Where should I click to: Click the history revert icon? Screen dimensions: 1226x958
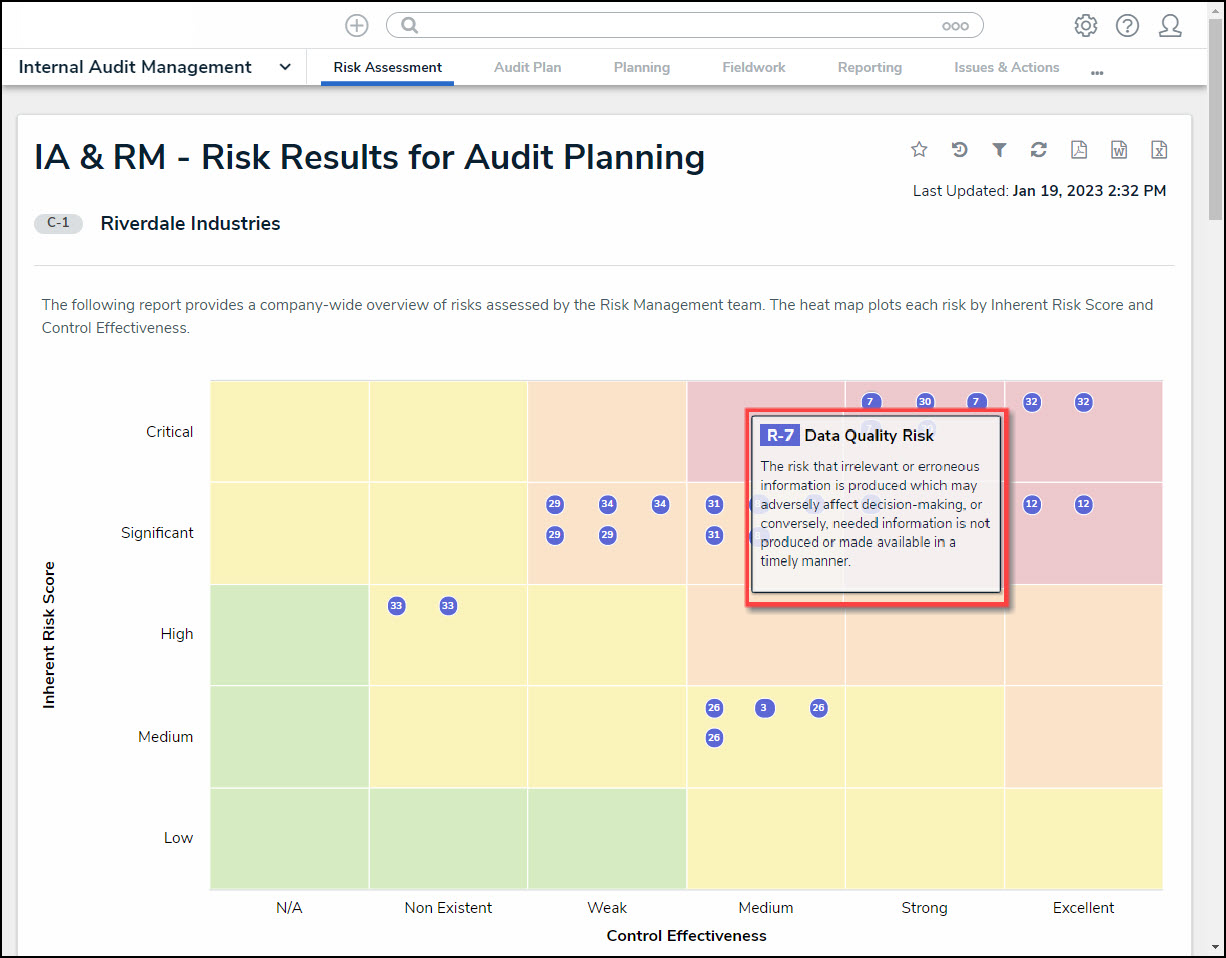pyautogui.click(x=959, y=150)
